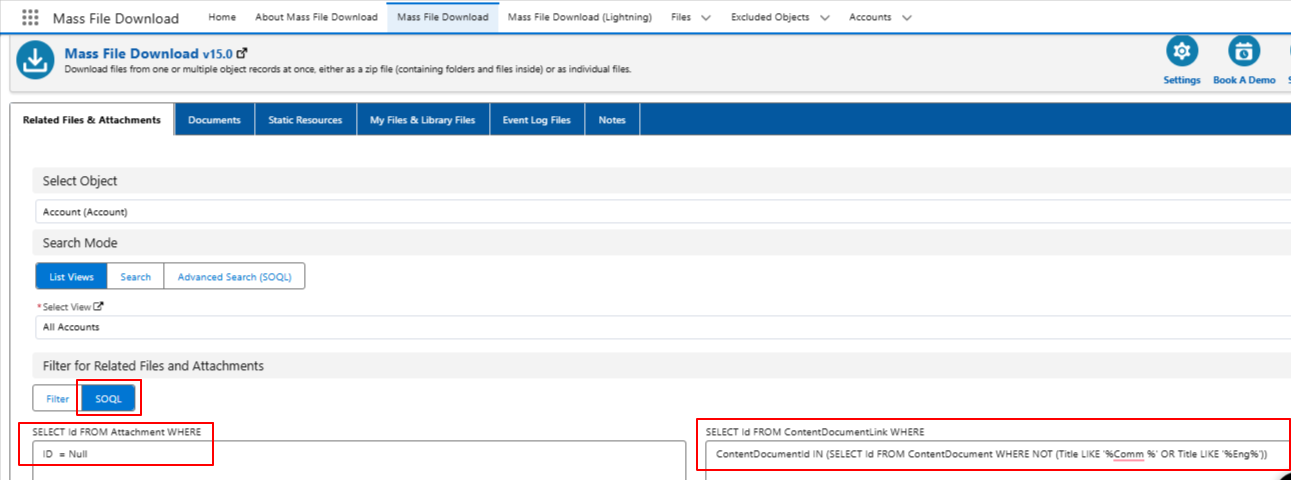The image size is (1291, 480).
Task: Open the Select View dropdown showing All Accounts
Action: [x=662, y=327]
